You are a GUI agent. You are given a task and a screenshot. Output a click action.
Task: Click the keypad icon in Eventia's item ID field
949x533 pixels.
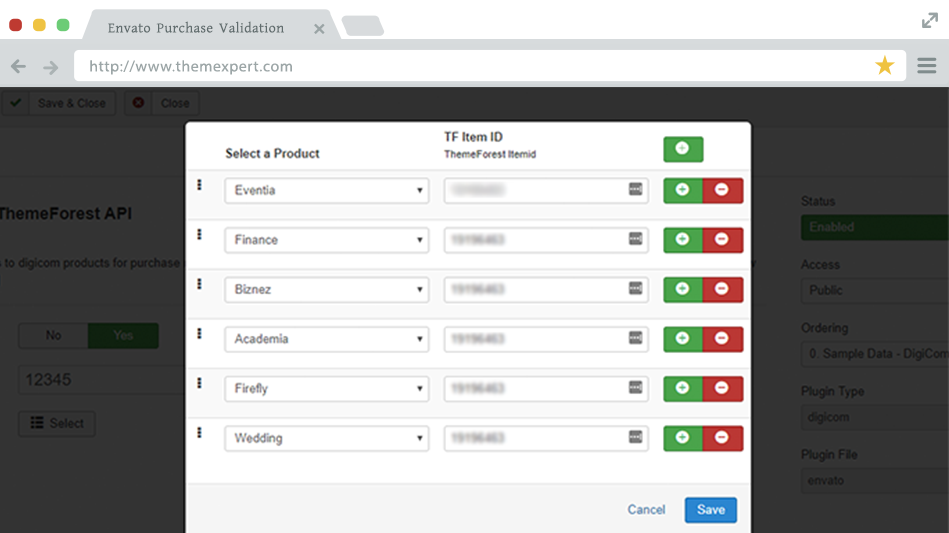click(635, 189)
